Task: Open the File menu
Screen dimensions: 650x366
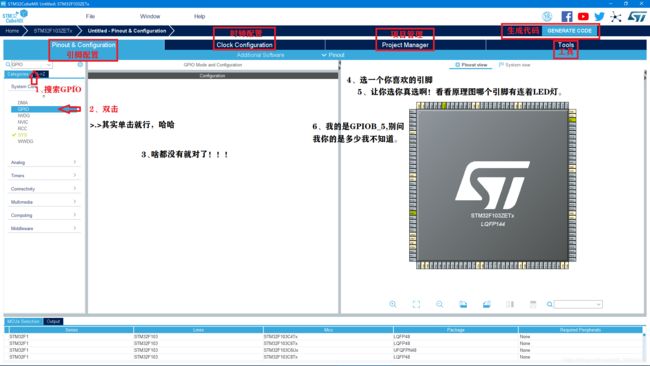Action: (90, 17)
